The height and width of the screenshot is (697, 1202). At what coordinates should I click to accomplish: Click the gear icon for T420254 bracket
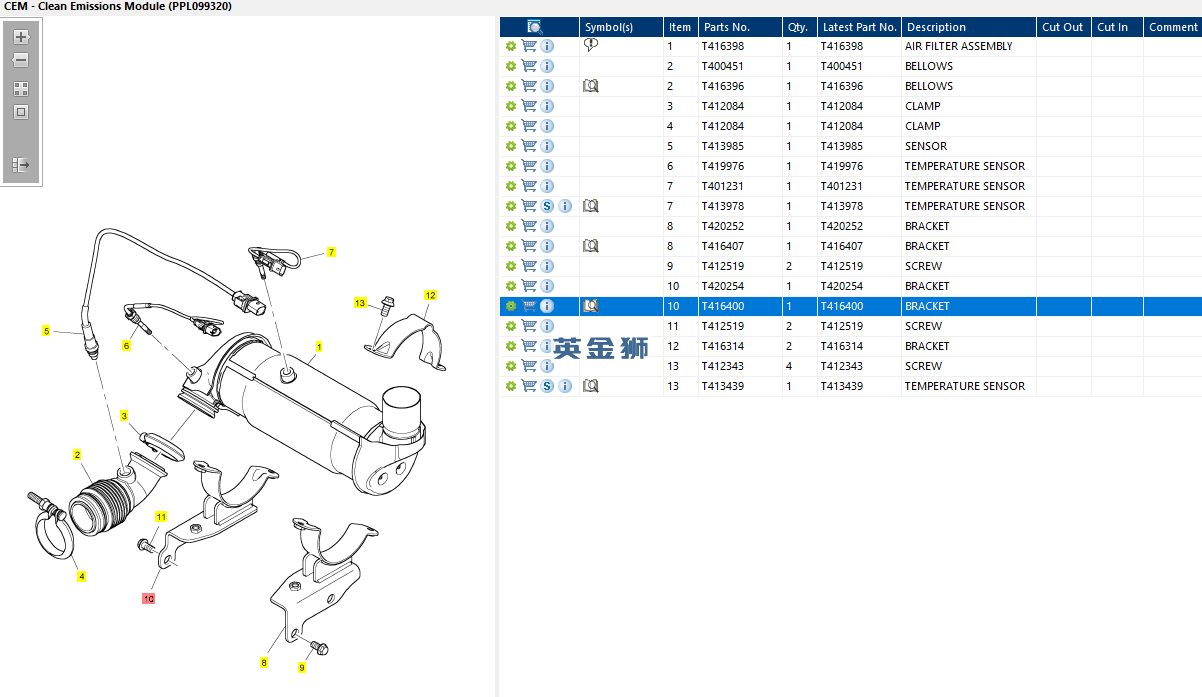[511, 286]
